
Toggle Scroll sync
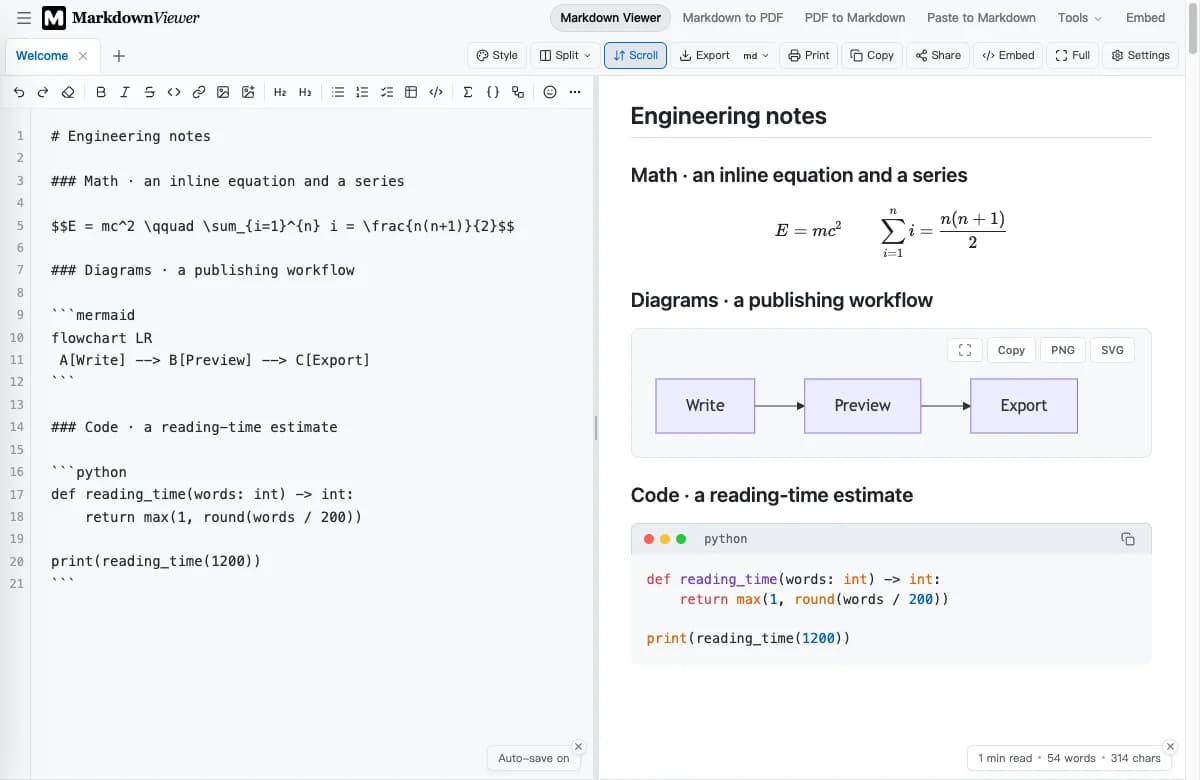tap(635, 55)
